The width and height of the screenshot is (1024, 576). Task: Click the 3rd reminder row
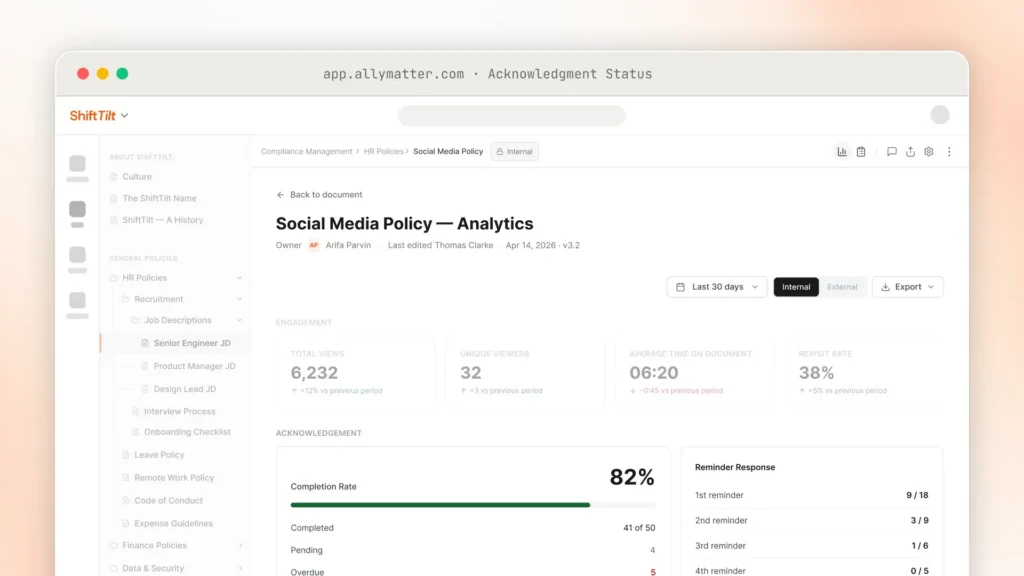812,545
